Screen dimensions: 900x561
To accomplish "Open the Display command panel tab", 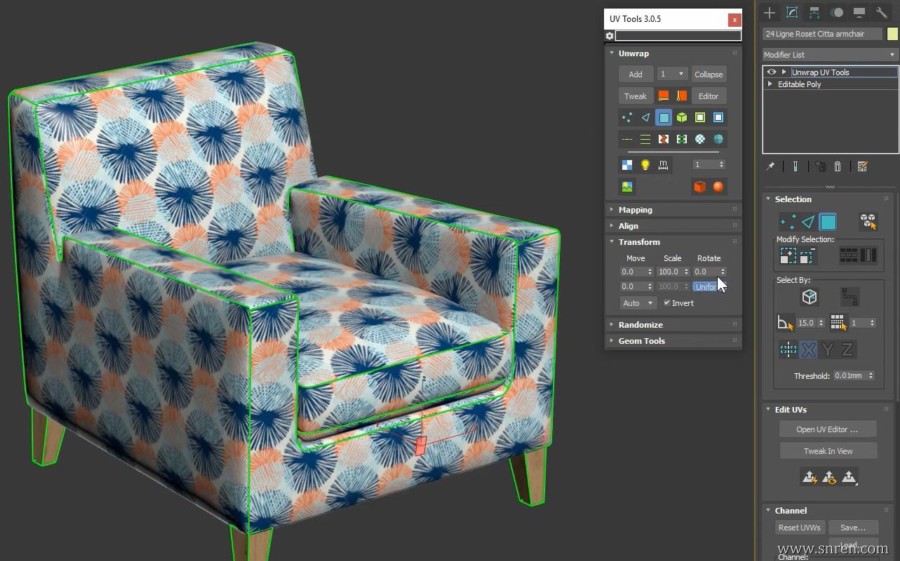I will click(859, 13).
